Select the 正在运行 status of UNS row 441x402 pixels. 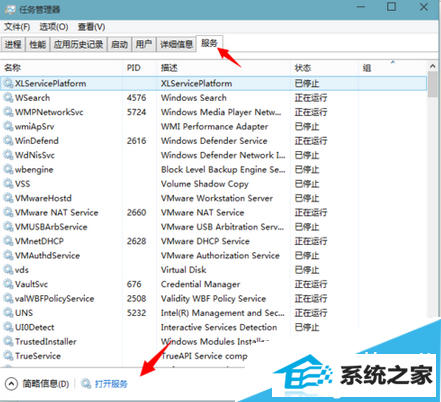(311, 313)
